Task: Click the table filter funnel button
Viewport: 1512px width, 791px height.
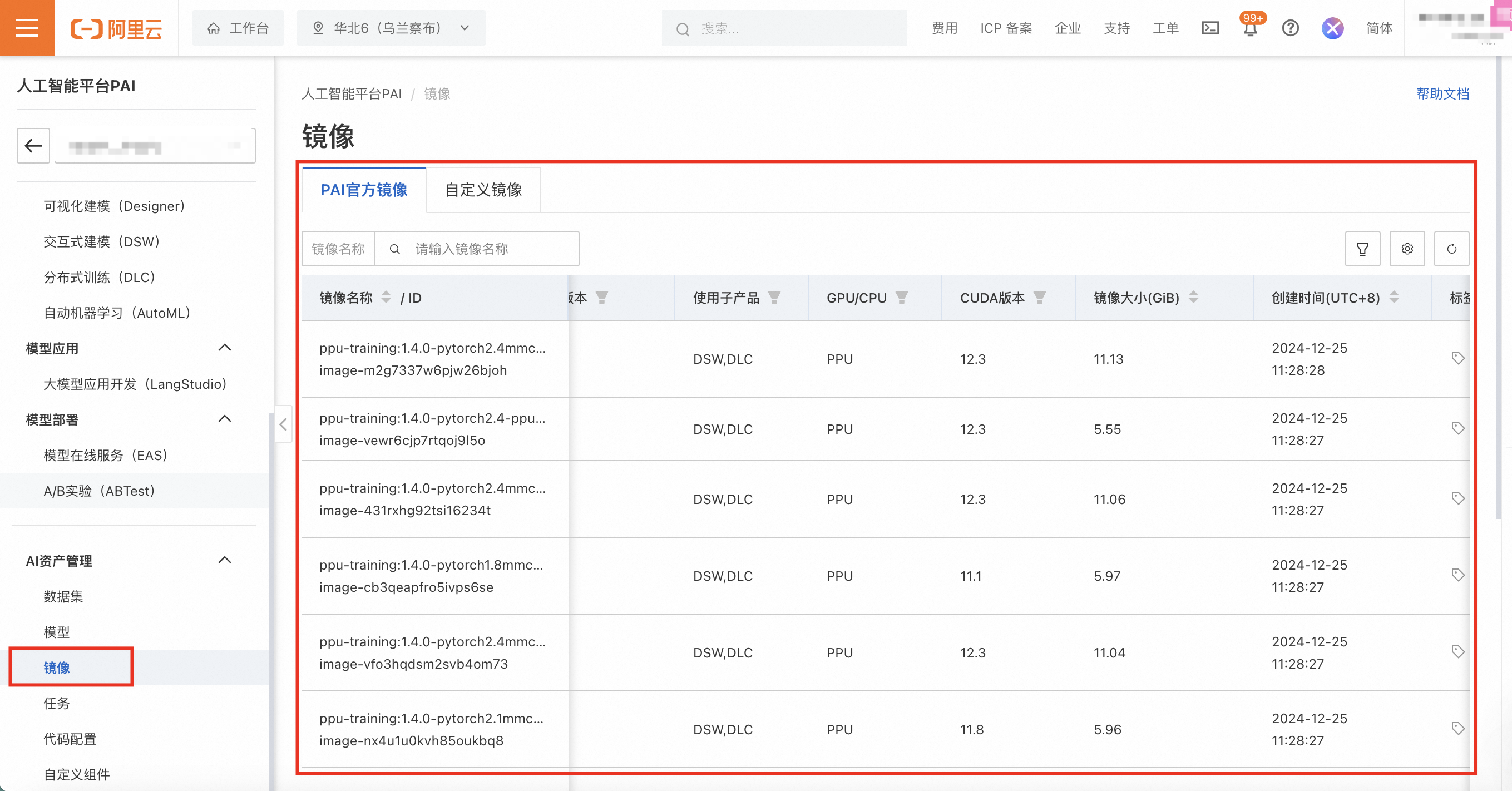Action: click(x=1362, y=249)
